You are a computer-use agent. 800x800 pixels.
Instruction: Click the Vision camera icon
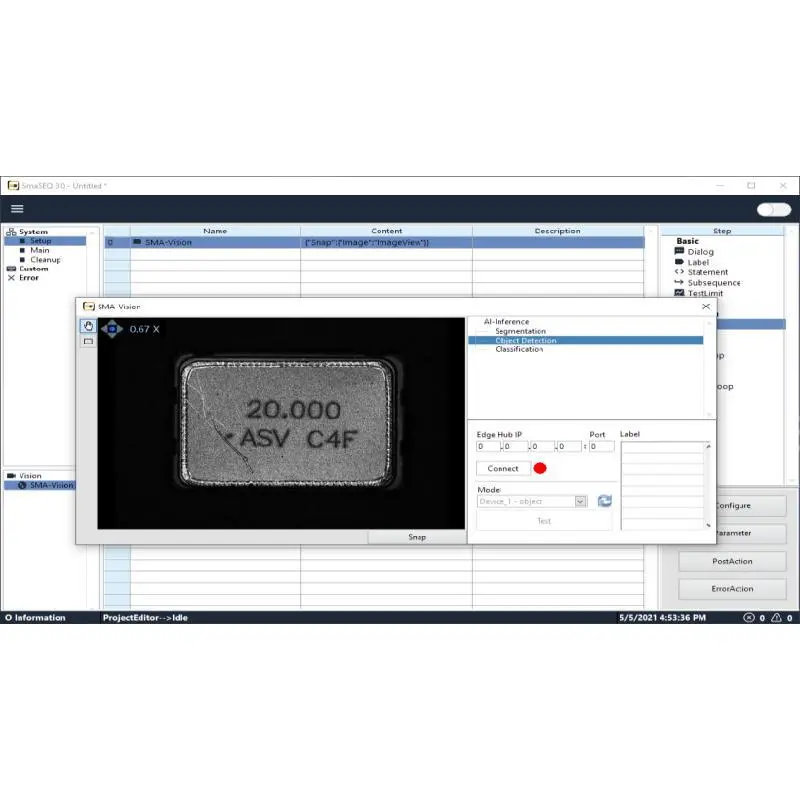11,476
